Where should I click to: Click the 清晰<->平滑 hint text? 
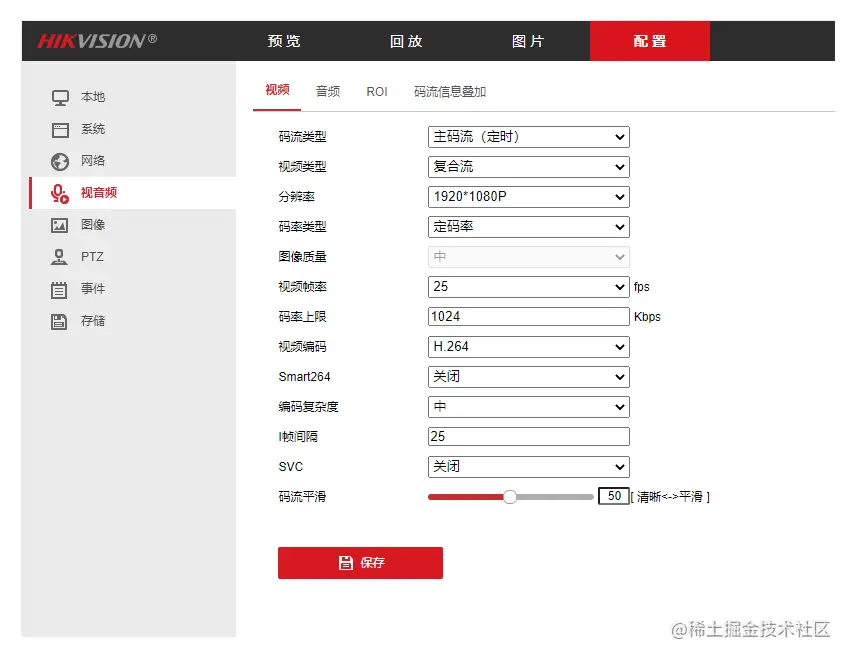670,497
